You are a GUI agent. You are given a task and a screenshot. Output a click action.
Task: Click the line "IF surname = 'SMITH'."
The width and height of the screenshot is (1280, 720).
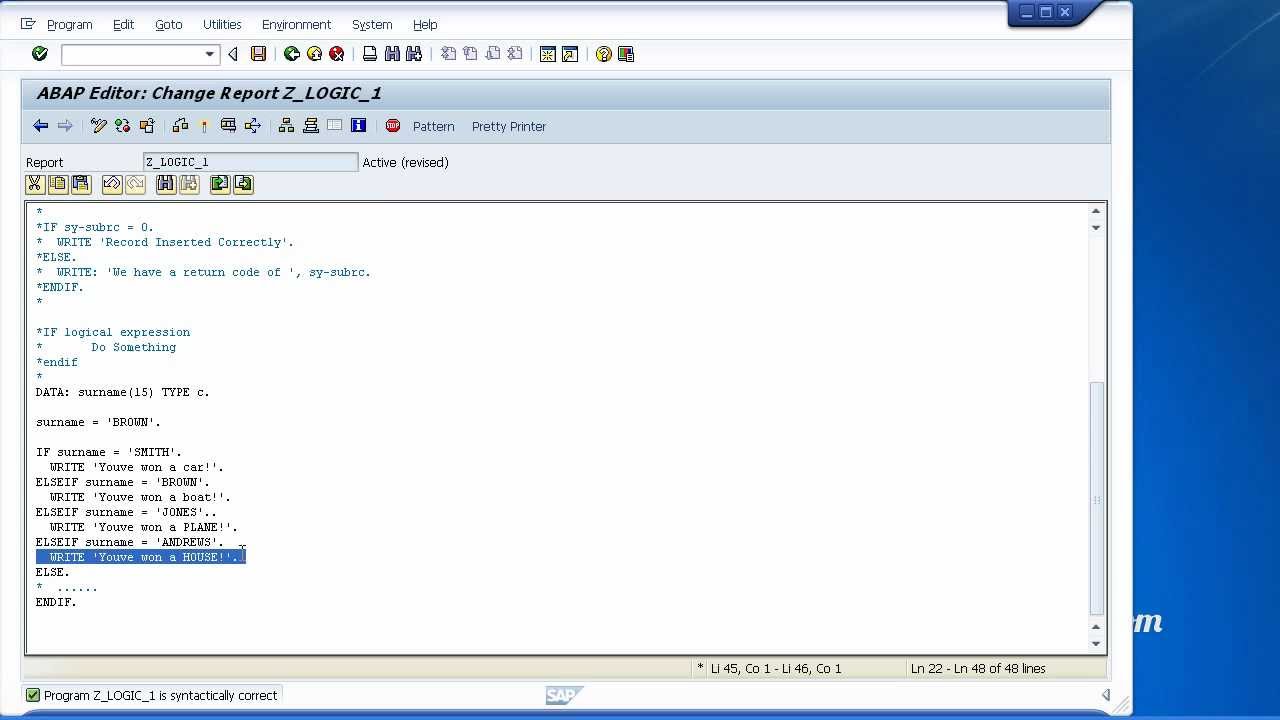109,452
